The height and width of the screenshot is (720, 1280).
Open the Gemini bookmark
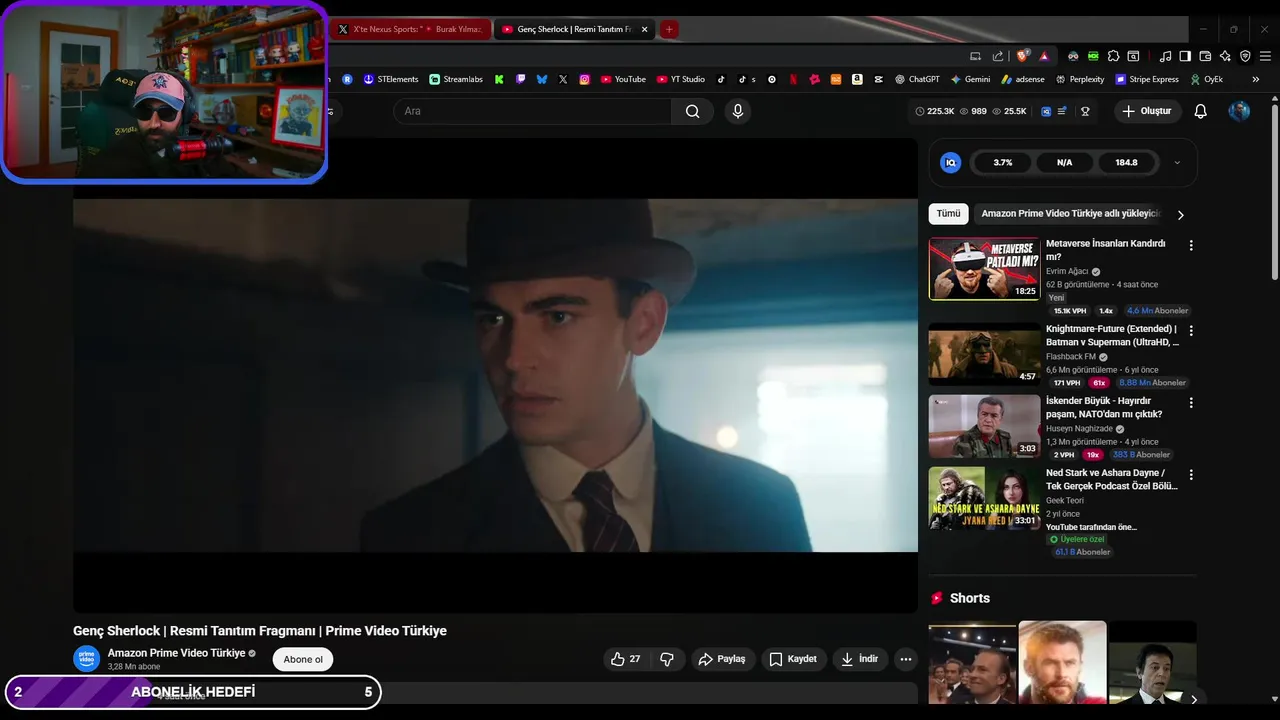[x=970, y=79]
